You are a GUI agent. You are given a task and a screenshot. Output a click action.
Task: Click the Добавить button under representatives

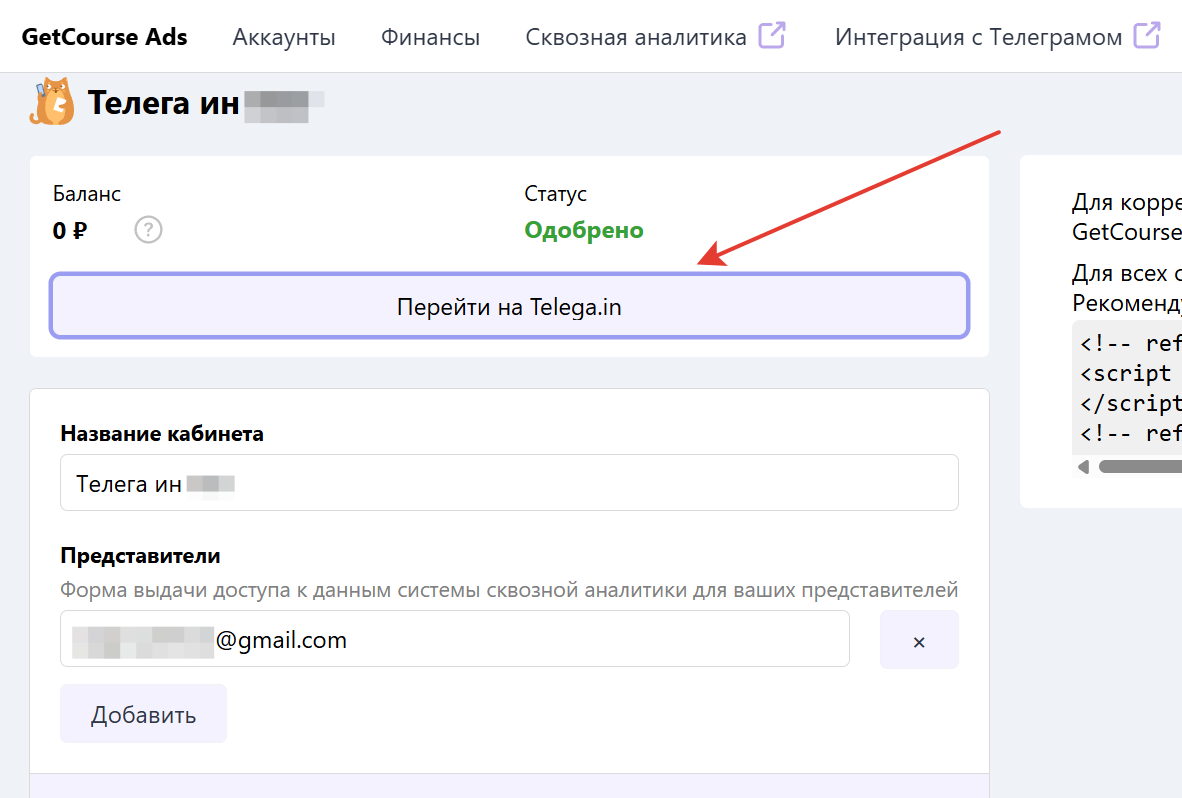pos(143,713)
